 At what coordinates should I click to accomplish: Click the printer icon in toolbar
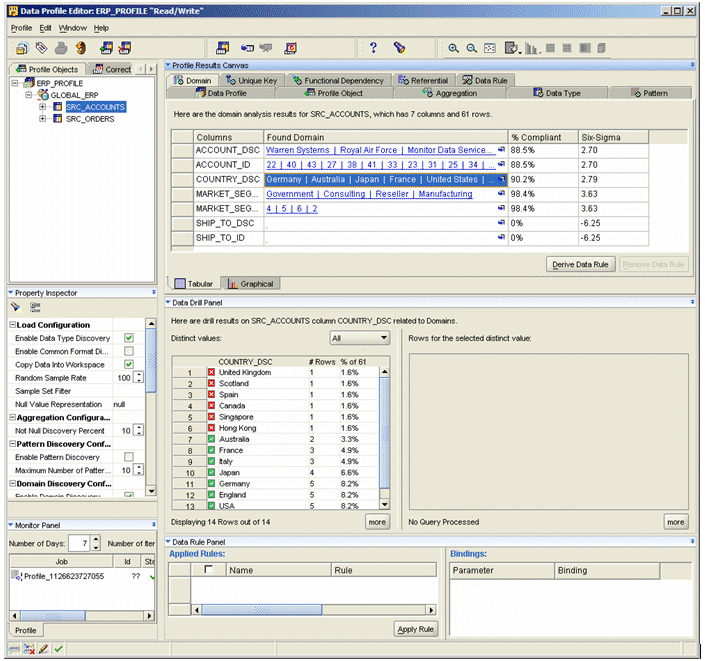(60, 47)
